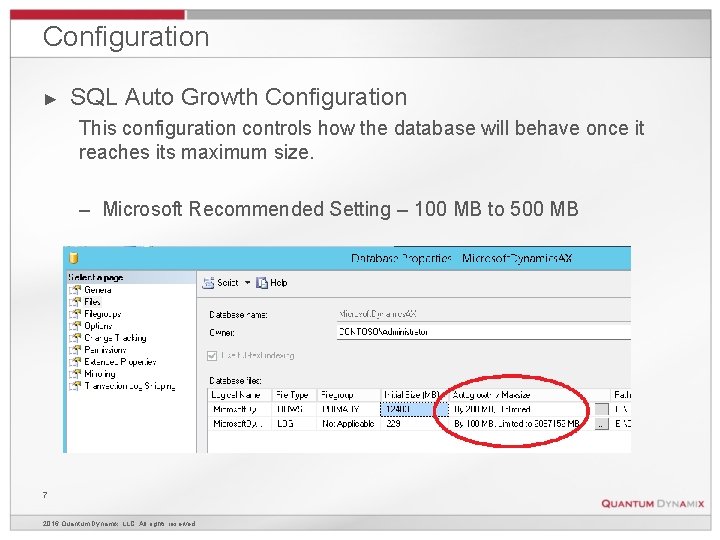
Task: Click the 'Select a page' panel header
Action: [x=131, y=277]
